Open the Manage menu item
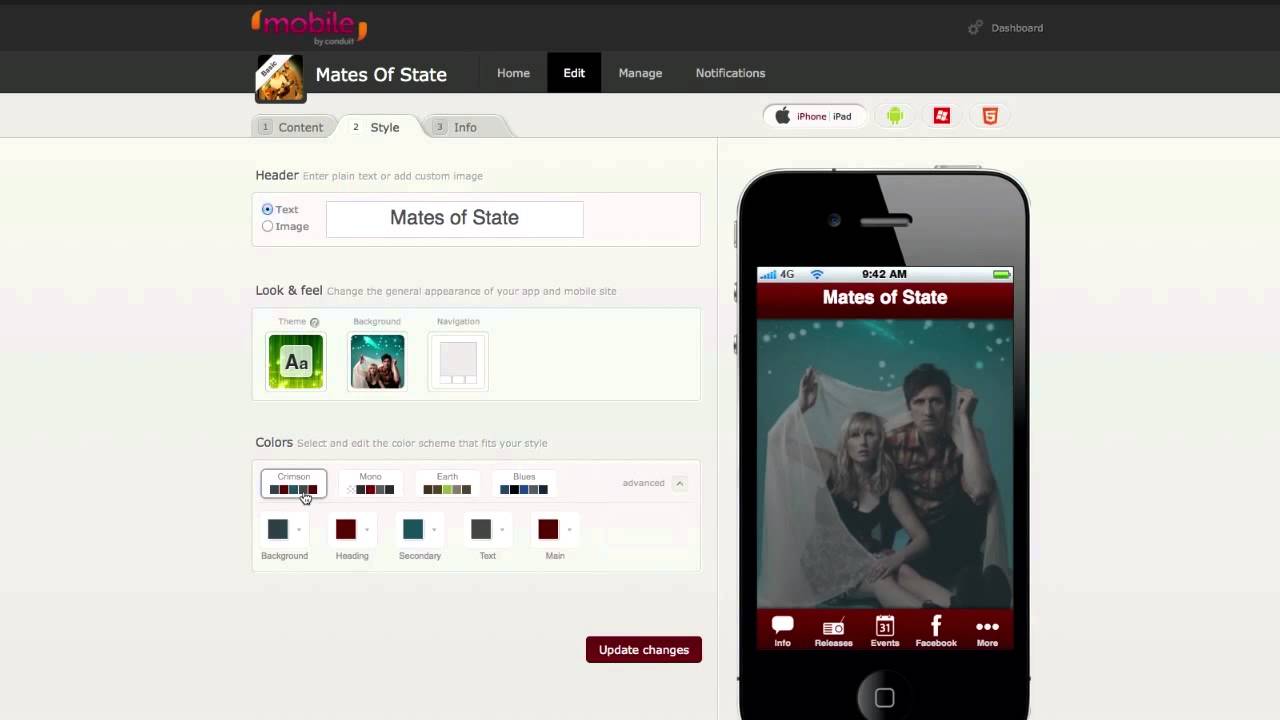This screenshot has height=720, width=1280. coord(640,73)
